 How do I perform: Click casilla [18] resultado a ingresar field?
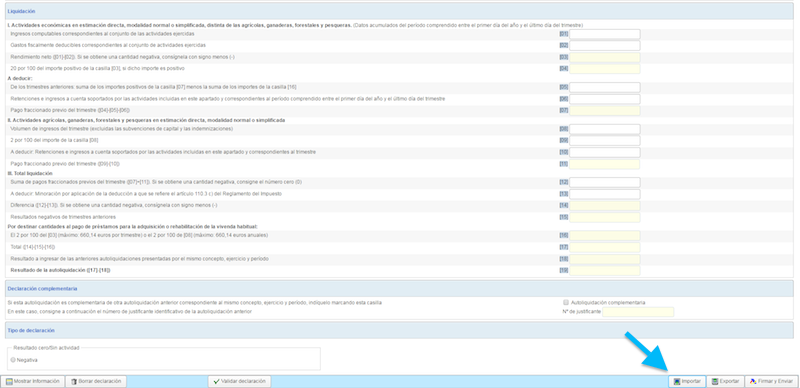(605, 259)
